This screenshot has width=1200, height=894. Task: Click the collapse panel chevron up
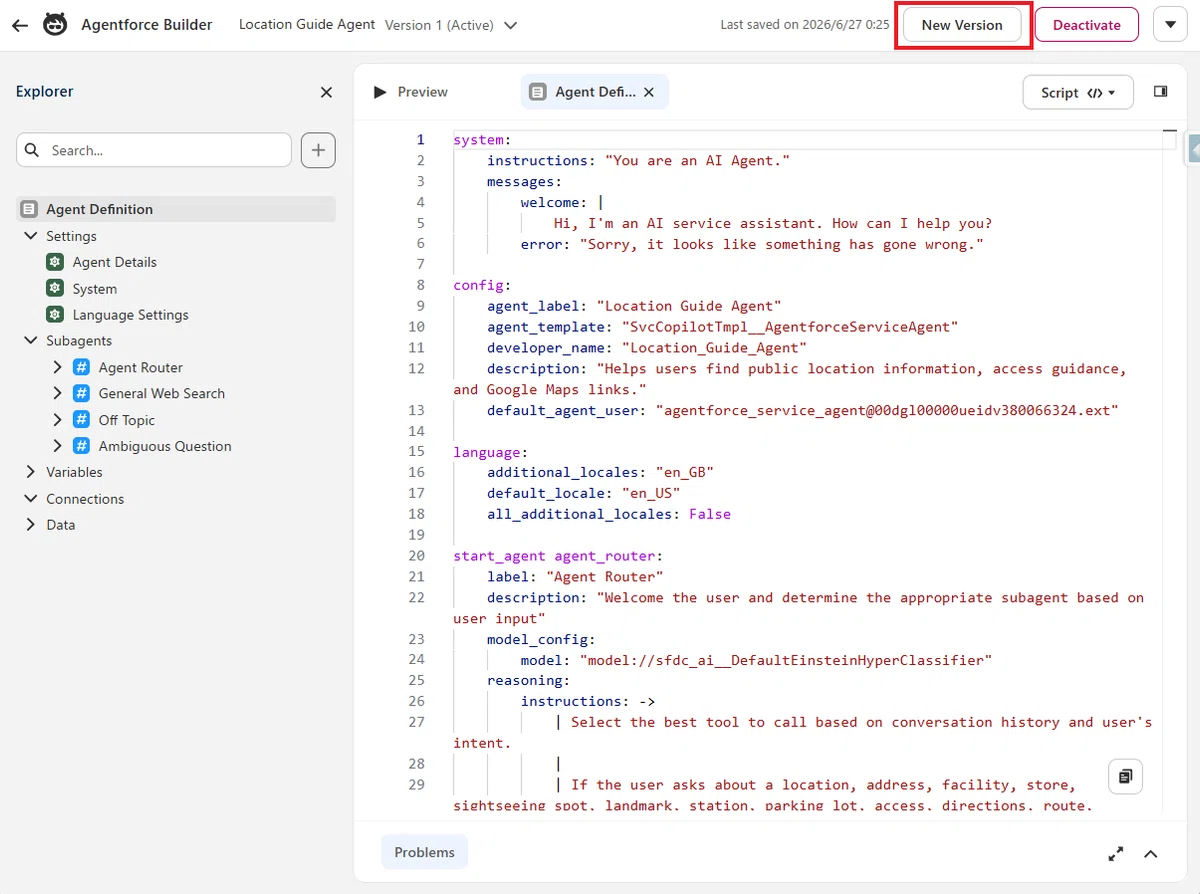(x=1151, y=854)
